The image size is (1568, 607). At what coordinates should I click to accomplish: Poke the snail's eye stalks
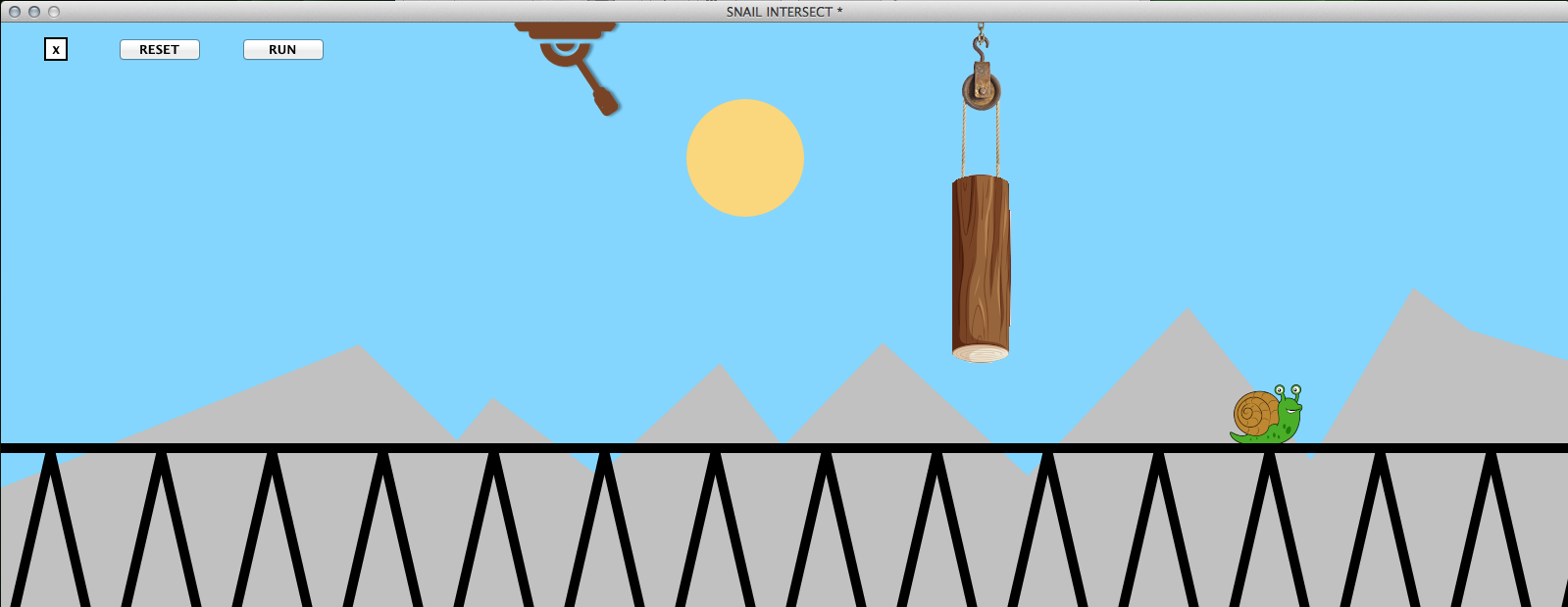click(x=1287, y=391)
